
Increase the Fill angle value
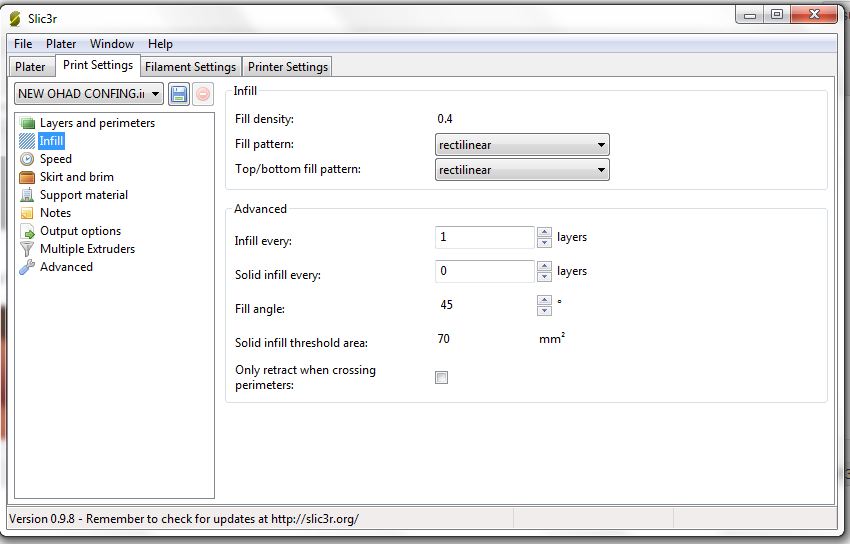[x=544, y=300]
